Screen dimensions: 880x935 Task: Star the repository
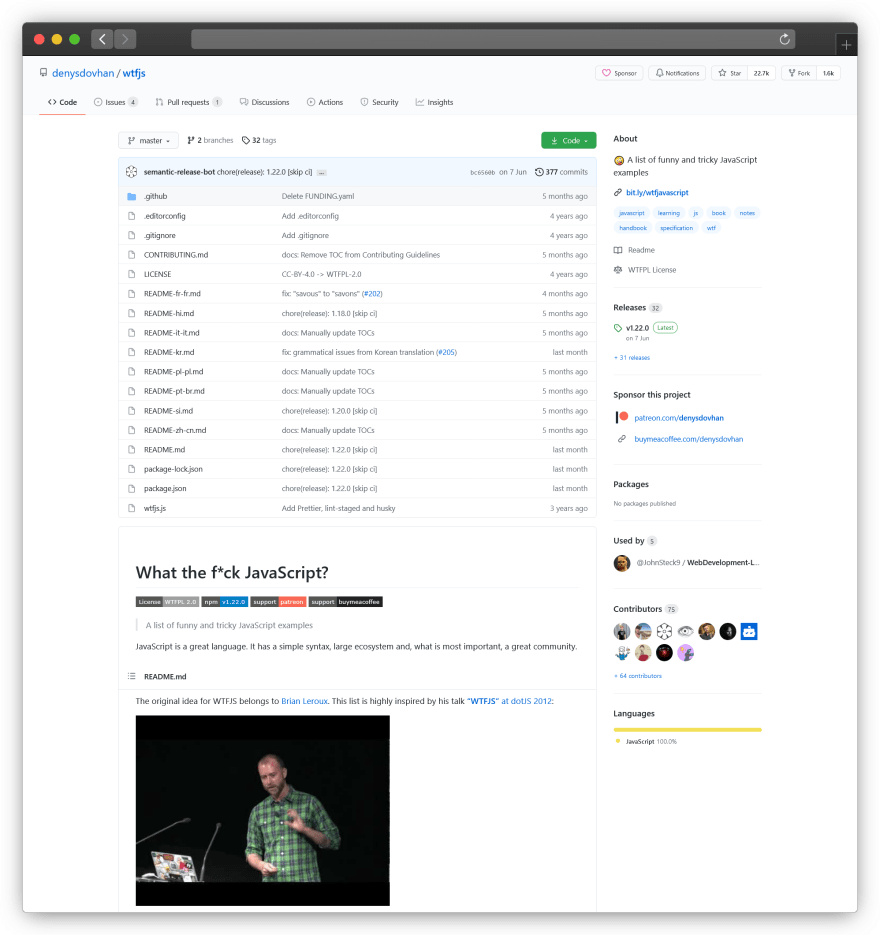[x=729, y=73]
